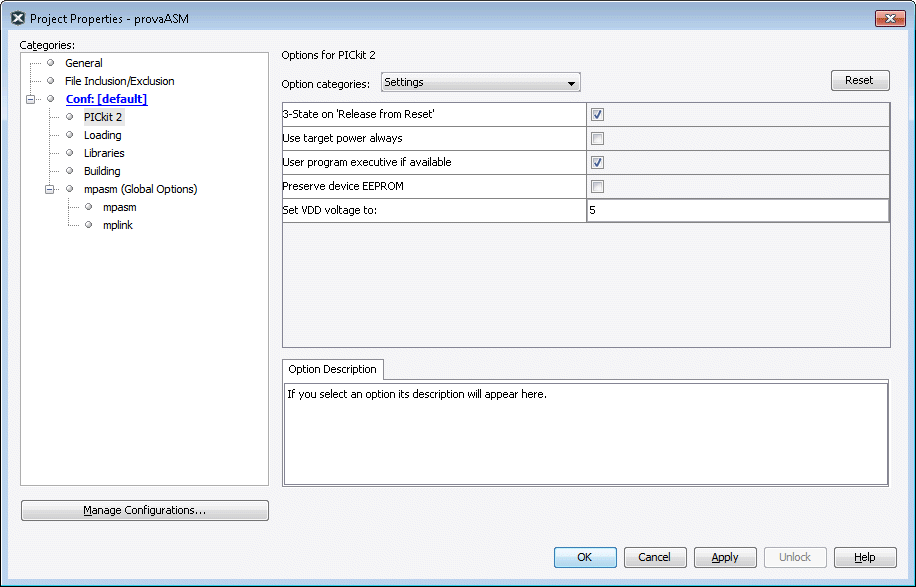Collapse the mpasm (Global Options) node

(x=50, y=189)
